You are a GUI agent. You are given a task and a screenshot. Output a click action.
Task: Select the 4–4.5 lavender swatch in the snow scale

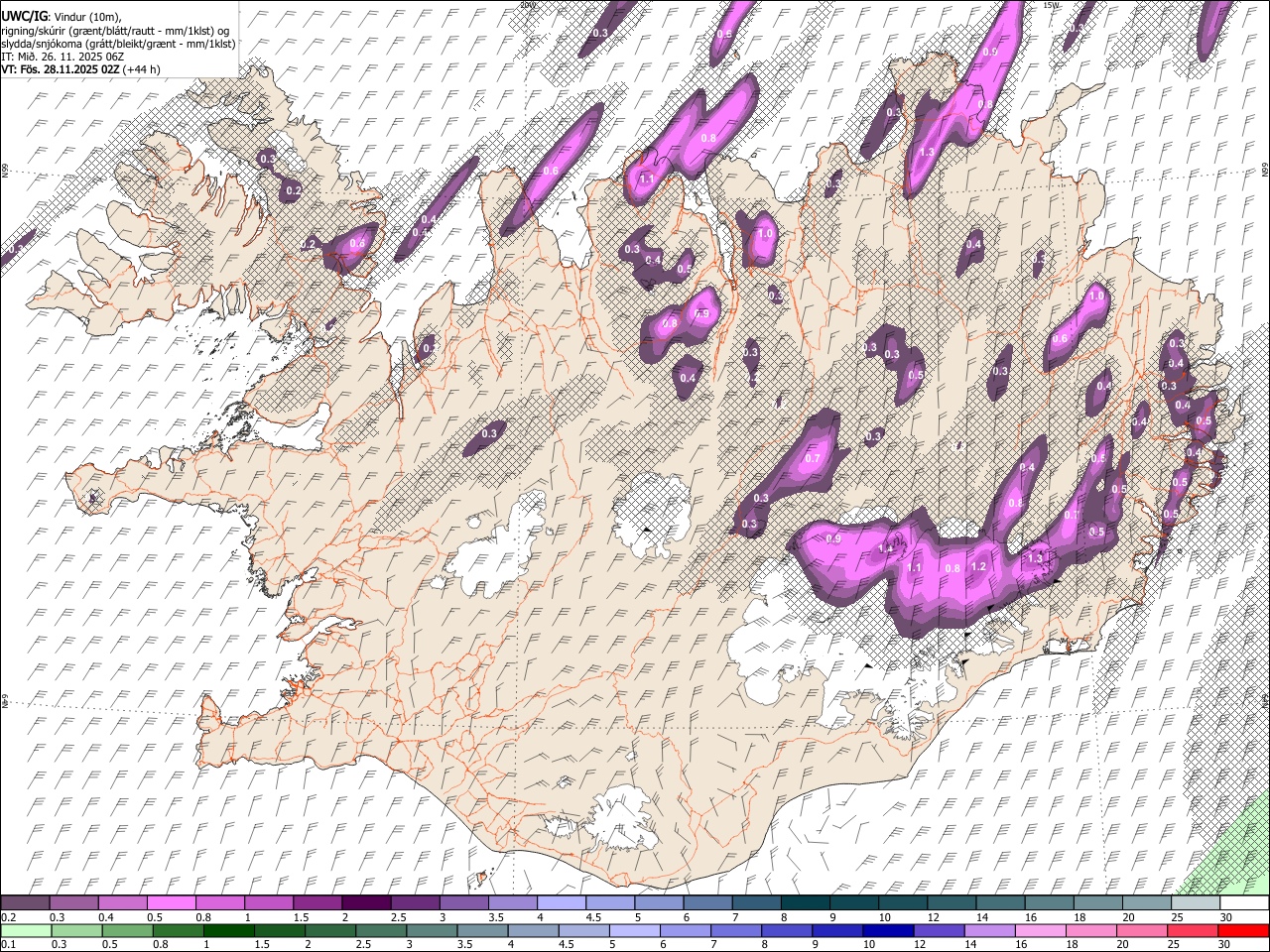(562, 902)
